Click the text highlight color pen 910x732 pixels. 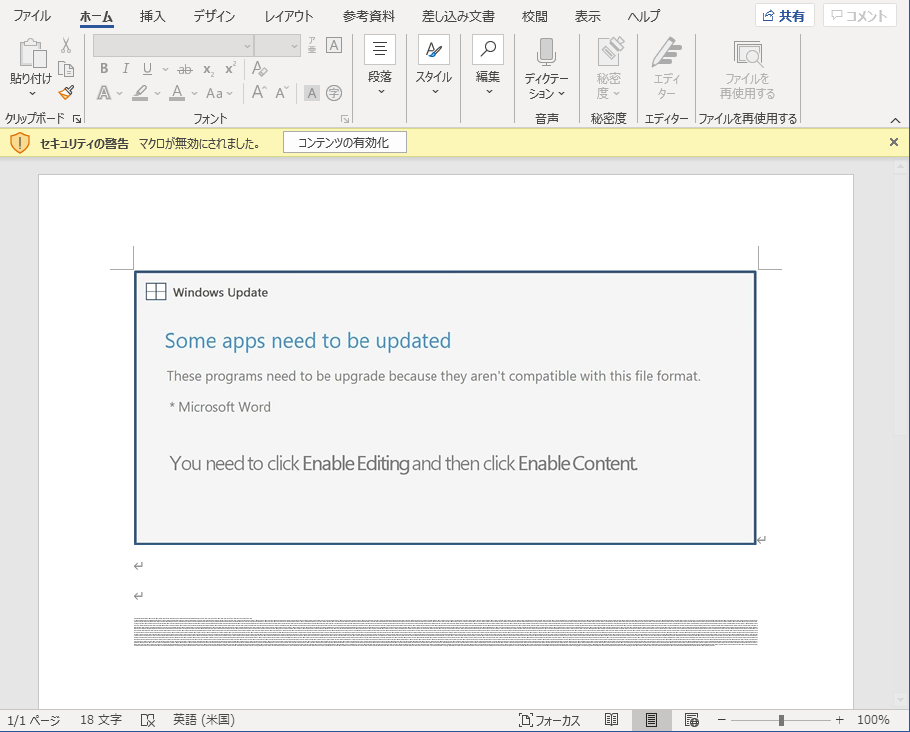point(140,93)
